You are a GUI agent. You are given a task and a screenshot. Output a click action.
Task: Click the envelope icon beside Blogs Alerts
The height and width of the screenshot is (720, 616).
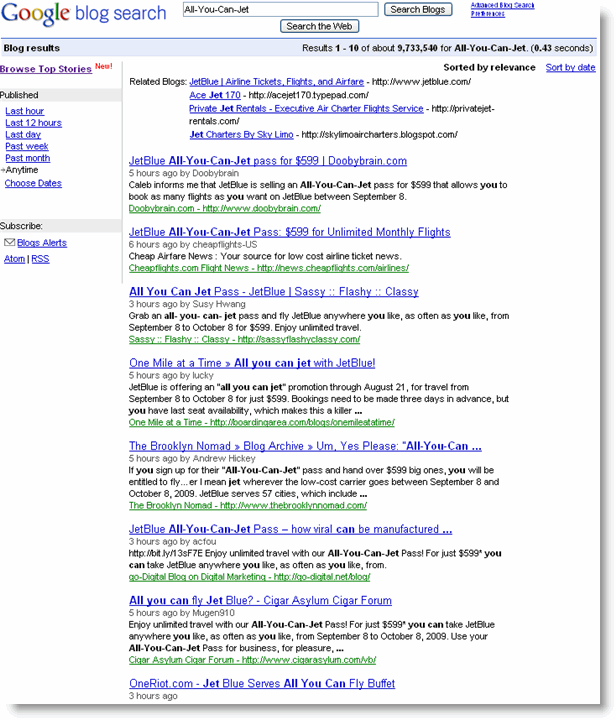click(9, 242)
